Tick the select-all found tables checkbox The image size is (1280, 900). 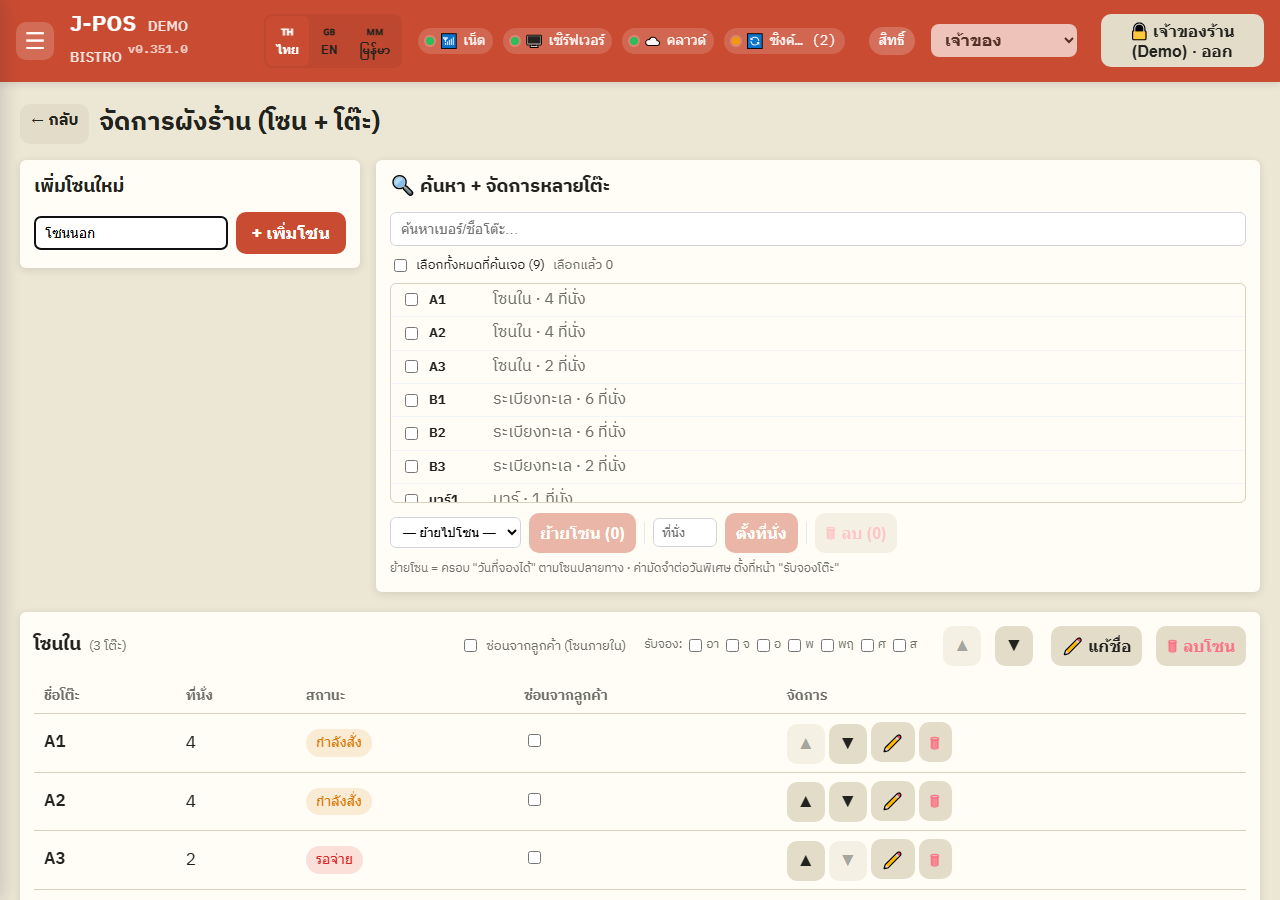click(x=401, y=266)
